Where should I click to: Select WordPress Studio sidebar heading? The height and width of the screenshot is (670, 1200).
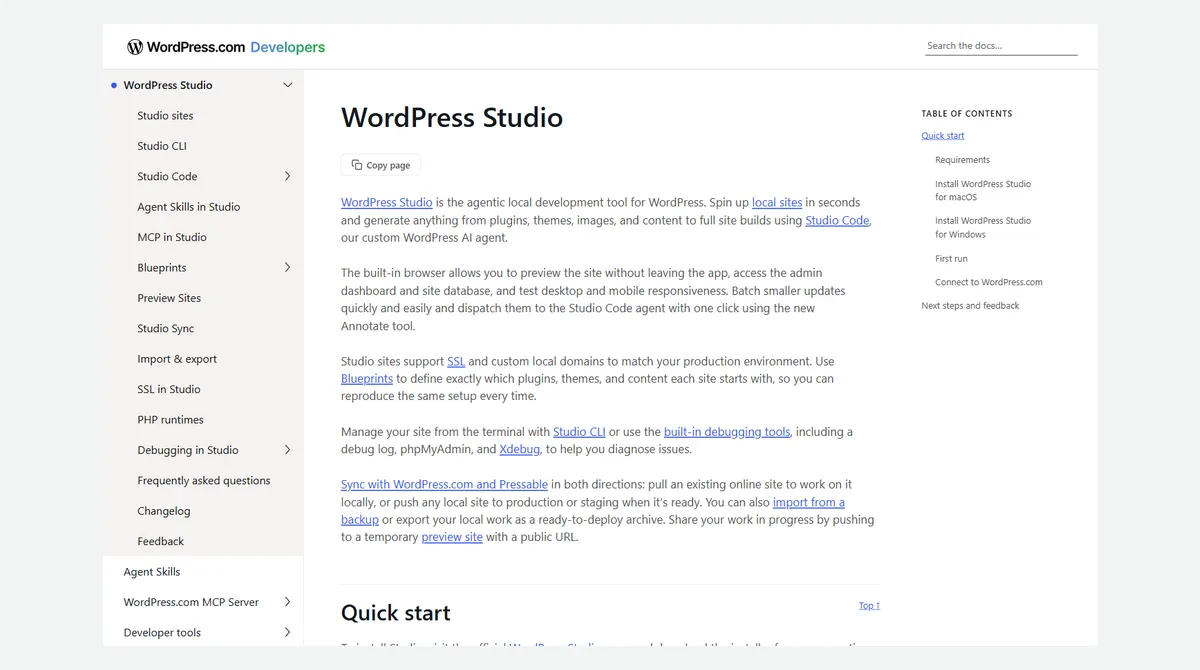[168, 85]
